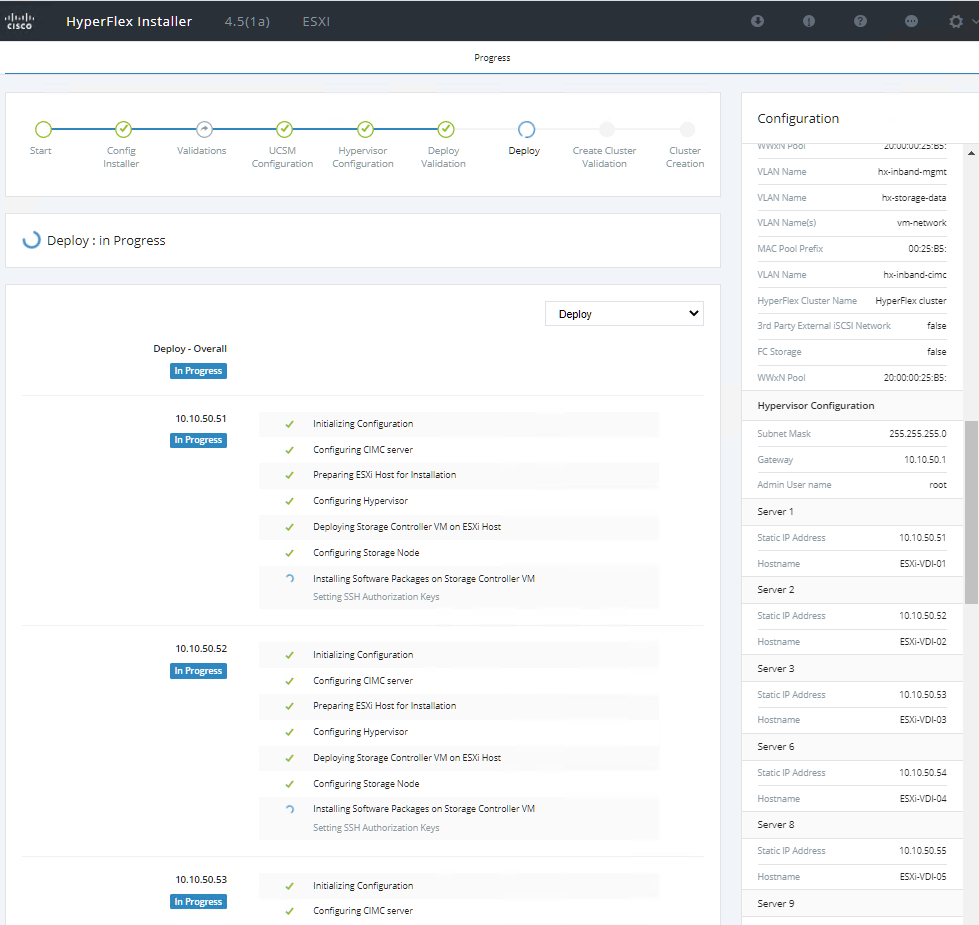Click the Deploy Validation step circle

pos(446,129)
